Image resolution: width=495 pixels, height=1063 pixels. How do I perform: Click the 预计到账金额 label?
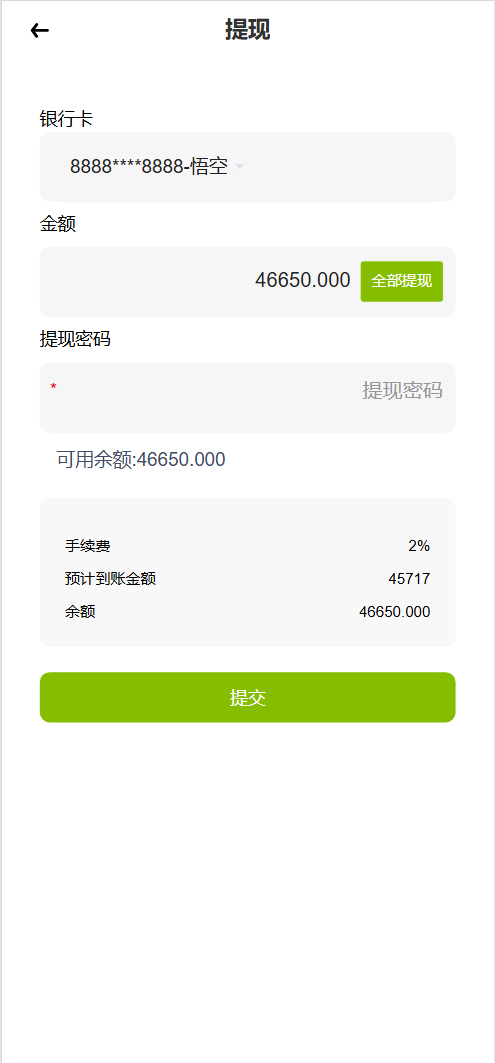click(111, 579)
